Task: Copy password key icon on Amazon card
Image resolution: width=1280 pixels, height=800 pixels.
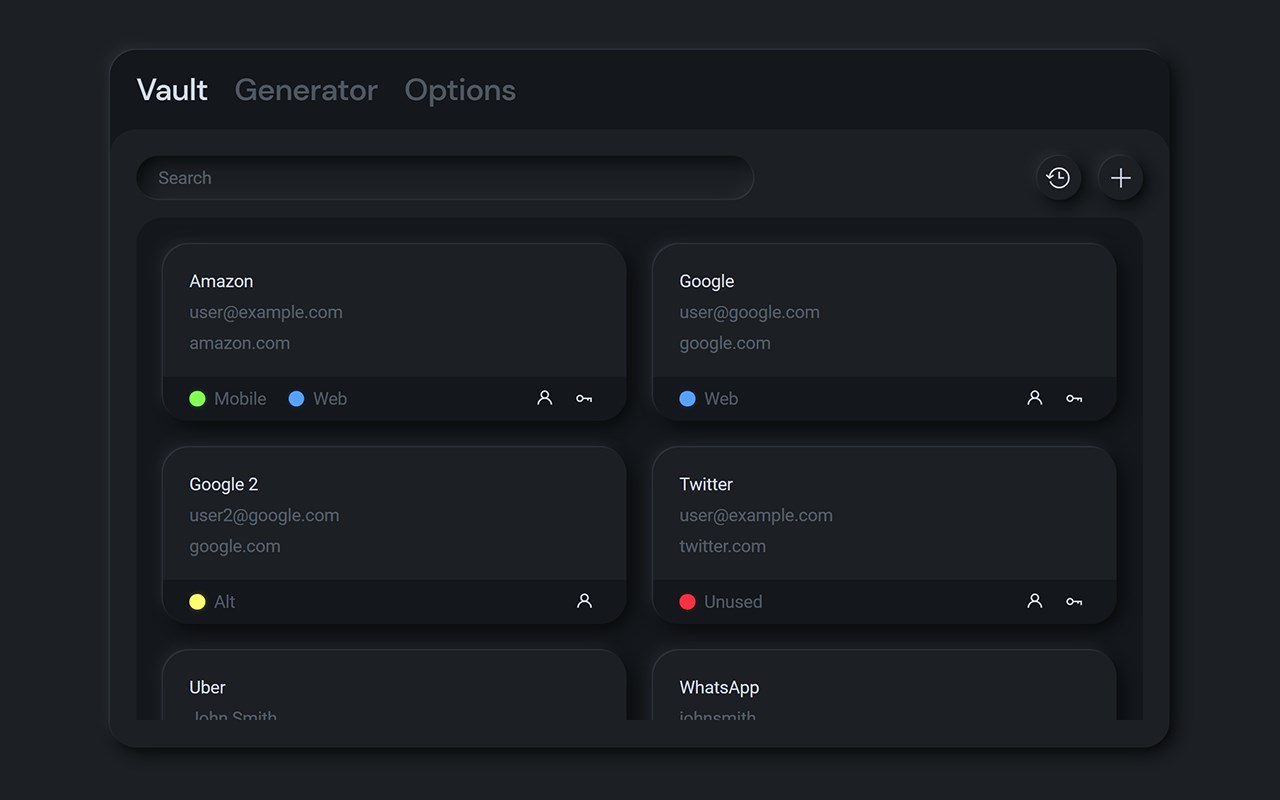Action: click(584, 398)
